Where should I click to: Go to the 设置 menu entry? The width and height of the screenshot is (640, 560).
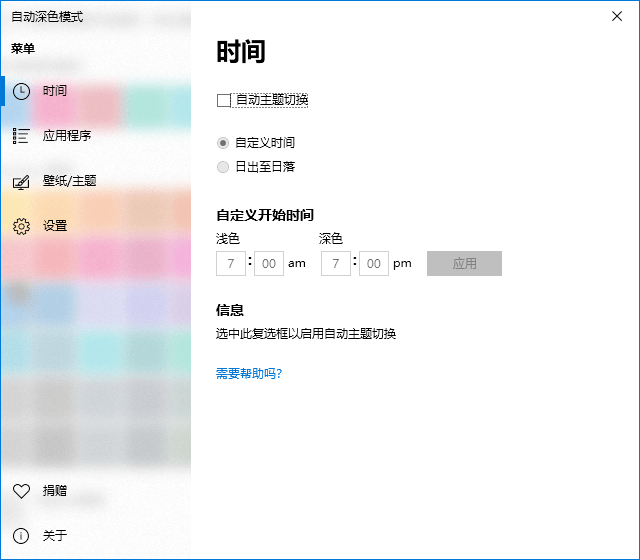click(x=96, y=226)
